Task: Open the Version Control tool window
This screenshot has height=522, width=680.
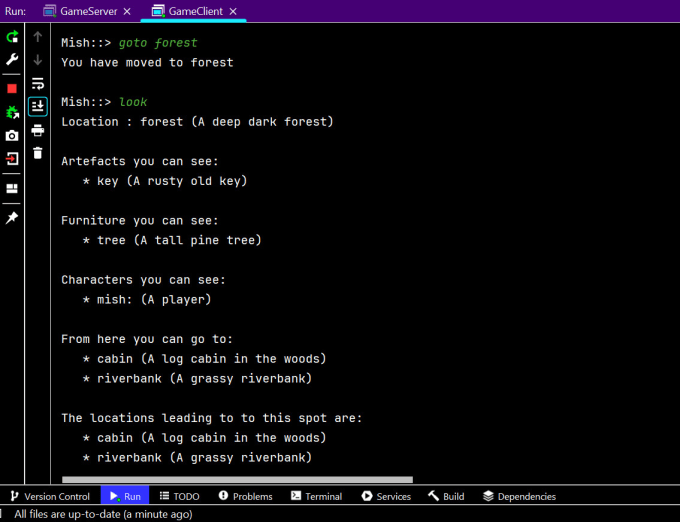Action: 50,496
